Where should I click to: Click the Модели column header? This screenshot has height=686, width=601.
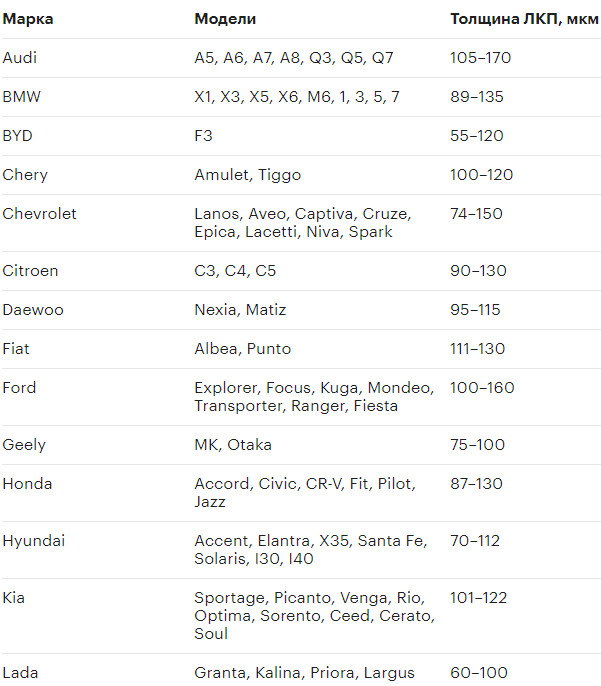point(225,19)
